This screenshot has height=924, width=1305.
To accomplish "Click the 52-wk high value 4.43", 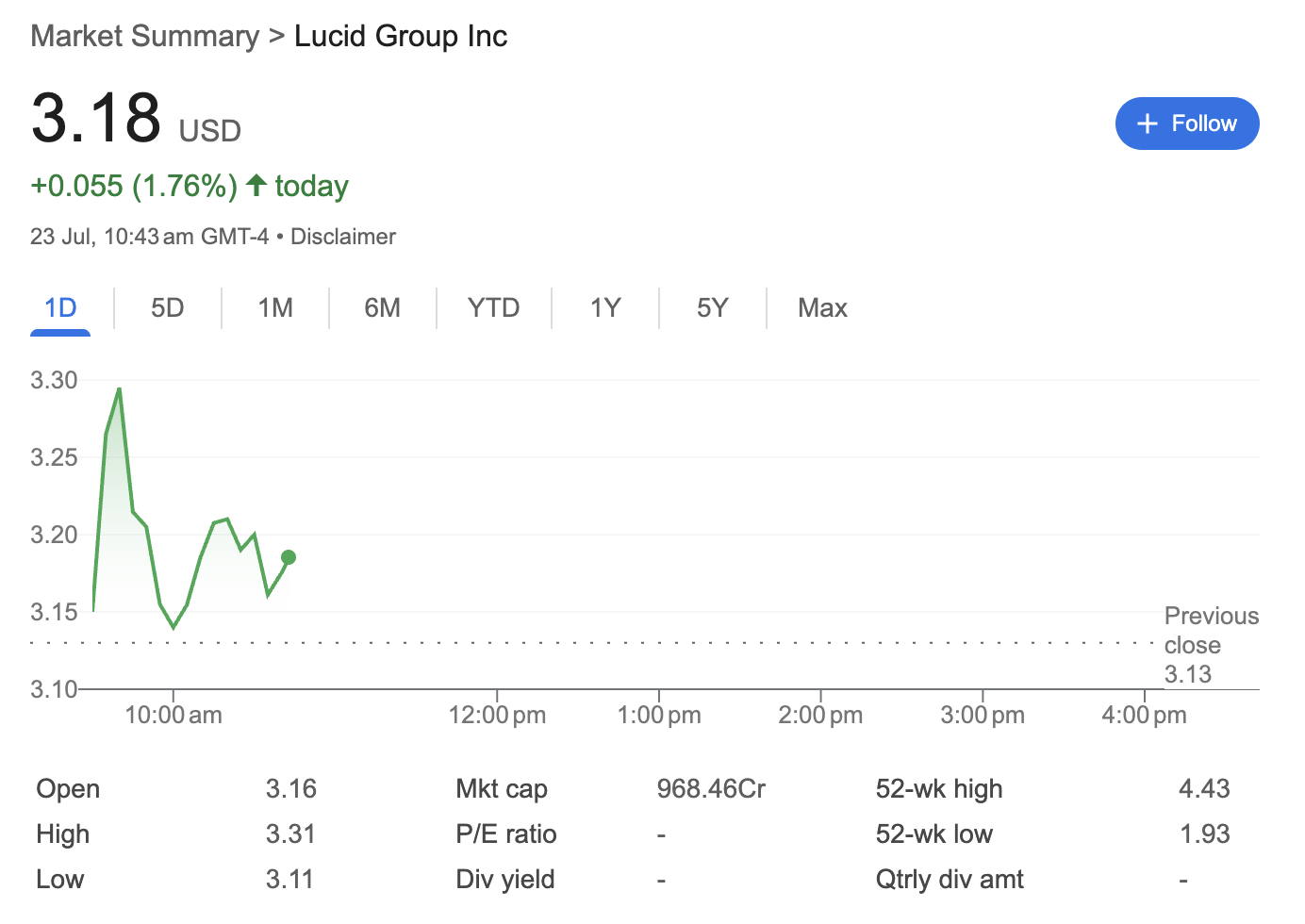I will 1204,789.
